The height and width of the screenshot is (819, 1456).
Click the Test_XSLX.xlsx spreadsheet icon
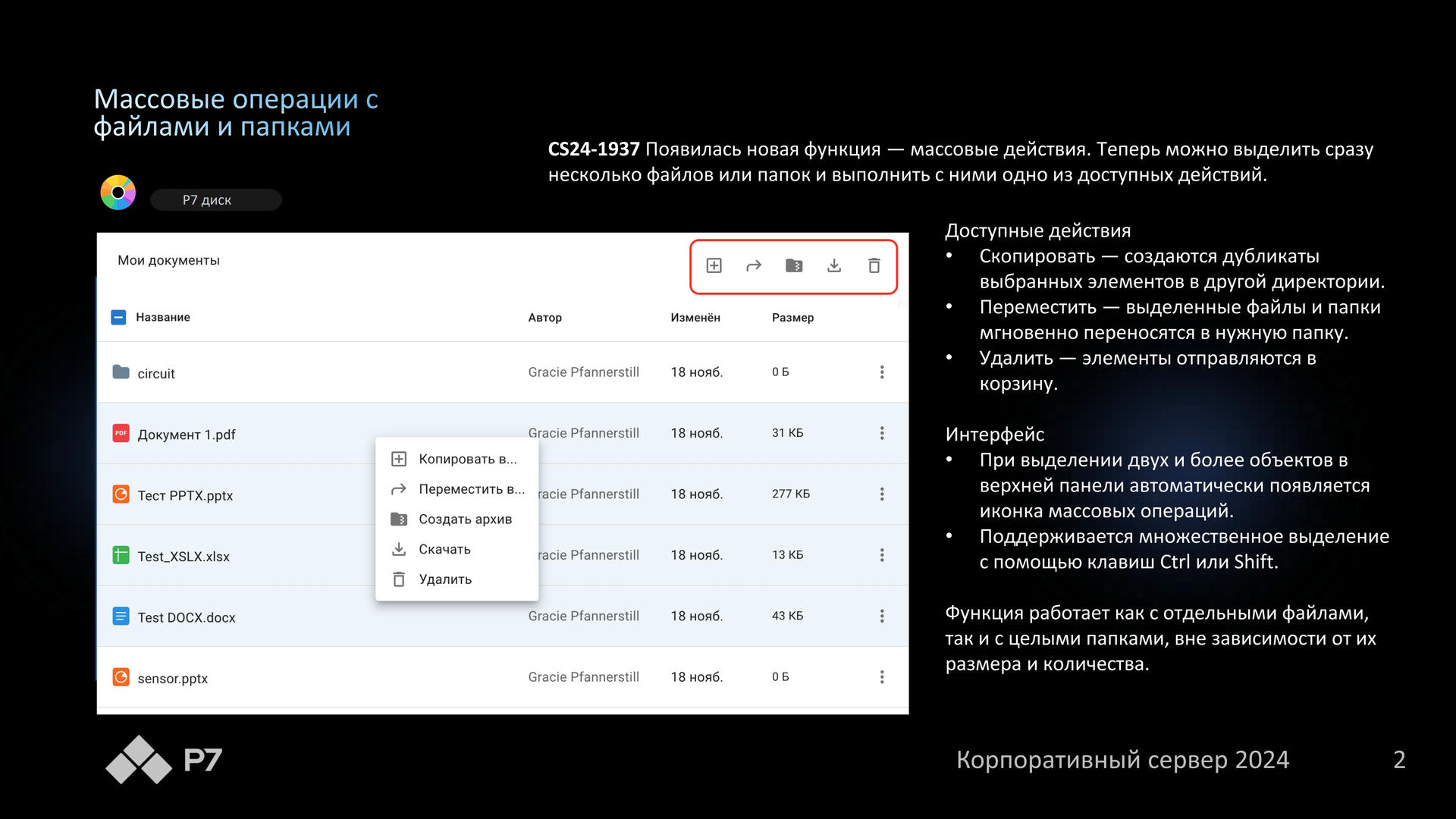click(121, 555)
